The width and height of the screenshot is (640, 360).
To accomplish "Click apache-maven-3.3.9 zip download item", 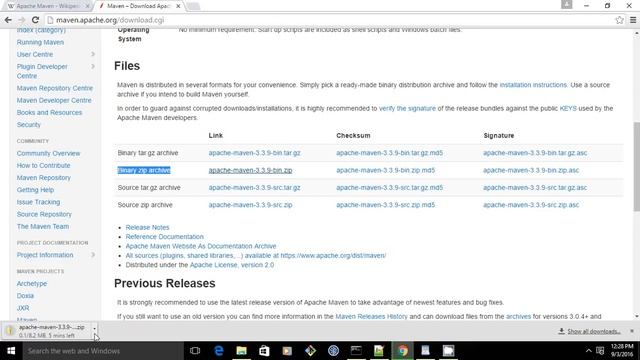I will coord(47,331).
